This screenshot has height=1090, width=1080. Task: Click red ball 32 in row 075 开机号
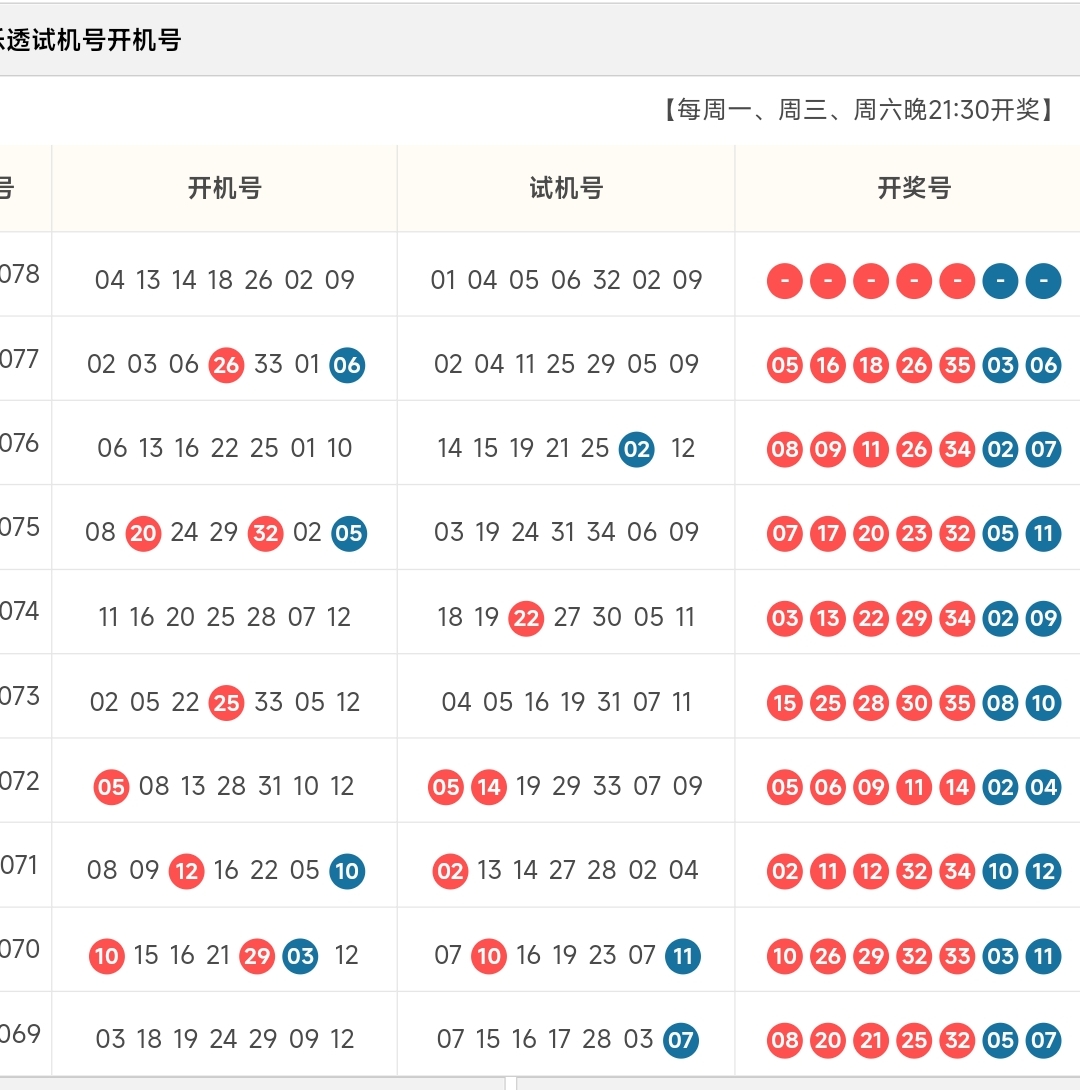pos(265,533)
